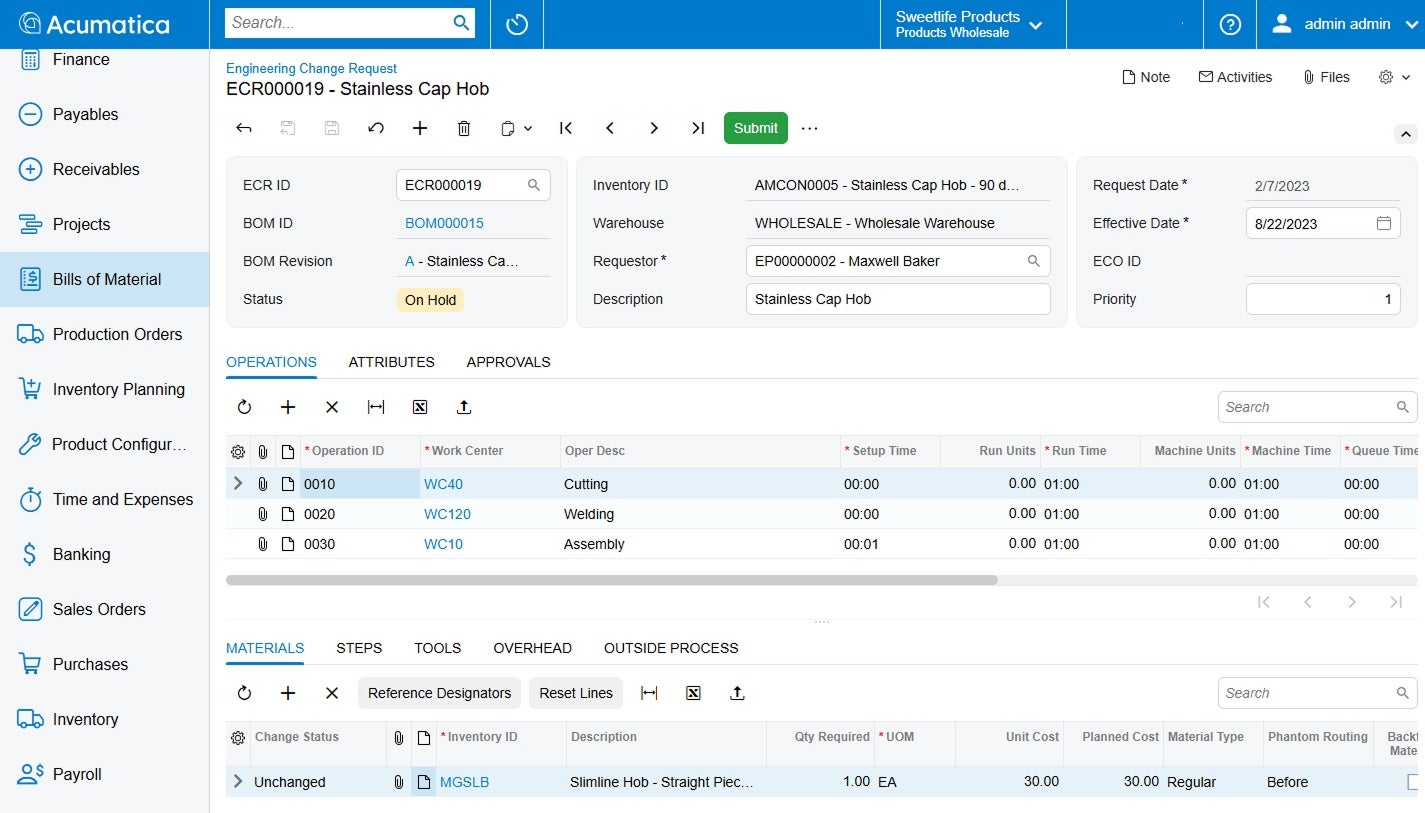Attach a file to the Welding operation row

(262, 514)
